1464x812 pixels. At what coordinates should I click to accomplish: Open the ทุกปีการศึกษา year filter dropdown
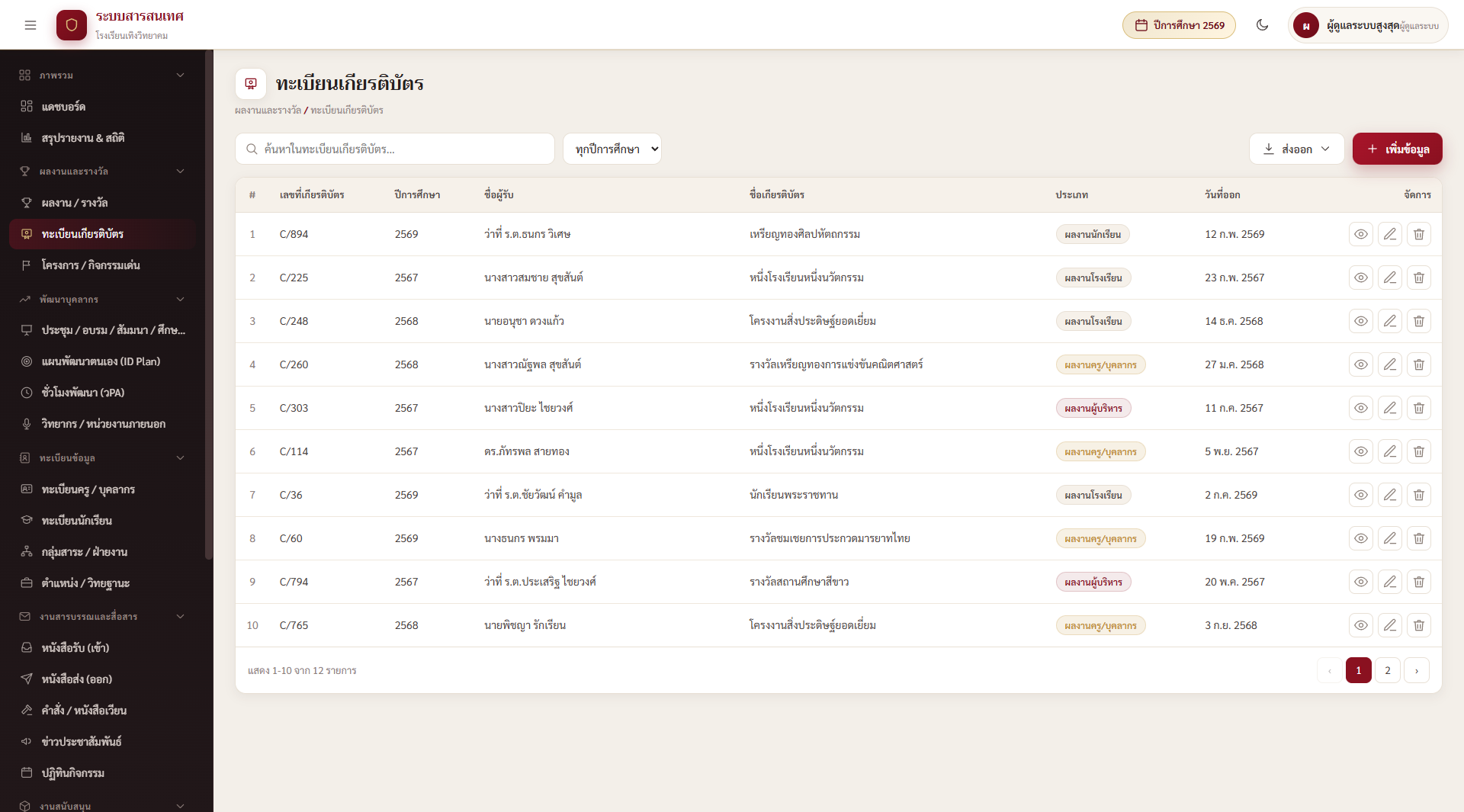(x=612, y=149)
